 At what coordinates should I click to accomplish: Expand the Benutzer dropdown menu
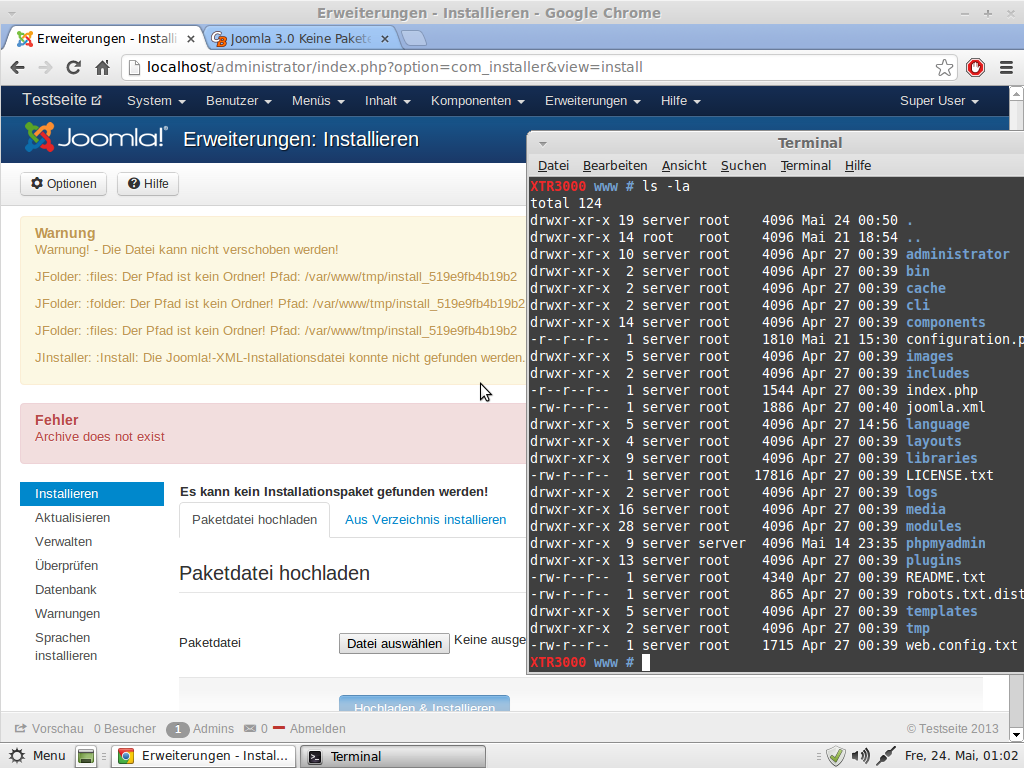(x=238, y=101)
